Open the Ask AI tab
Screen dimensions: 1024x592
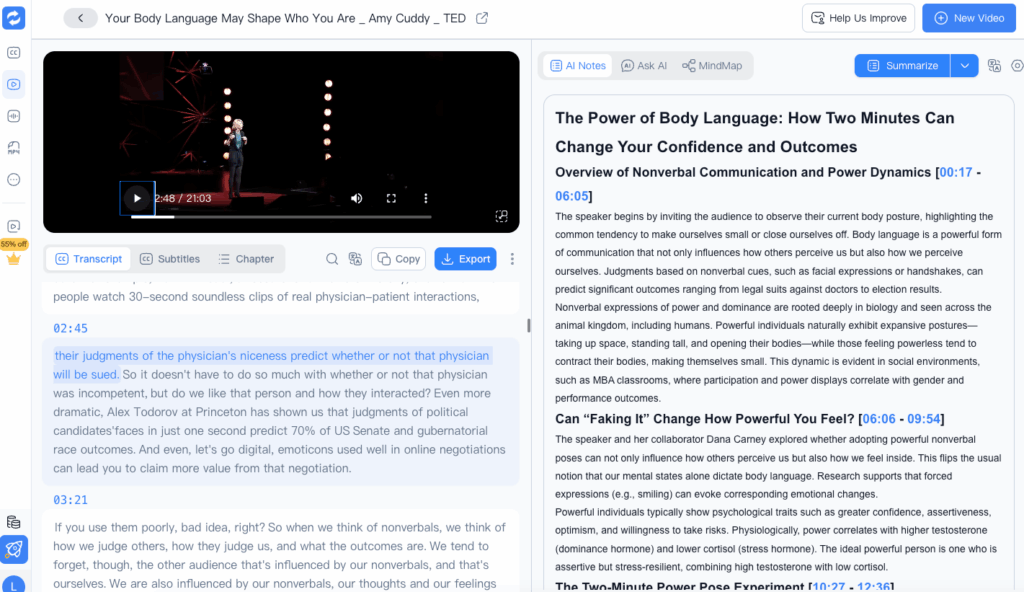point(644,65)
